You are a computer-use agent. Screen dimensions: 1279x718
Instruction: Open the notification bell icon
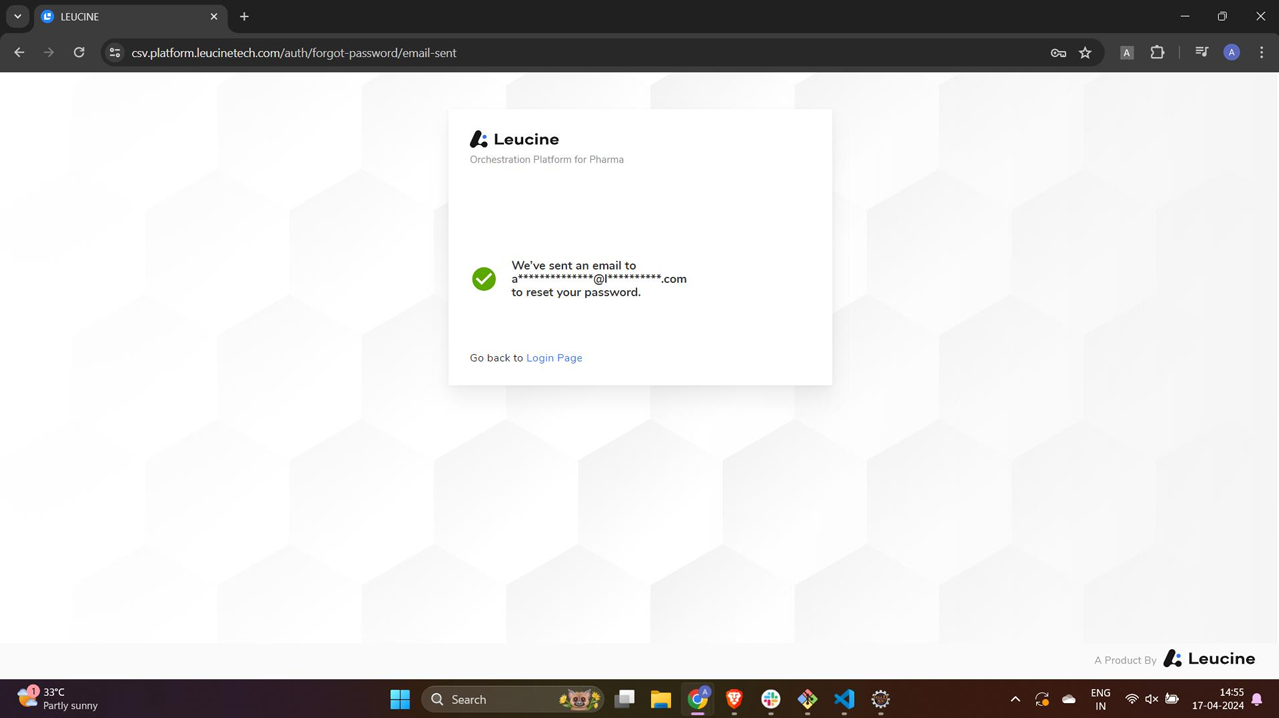tap(1257, 700)
